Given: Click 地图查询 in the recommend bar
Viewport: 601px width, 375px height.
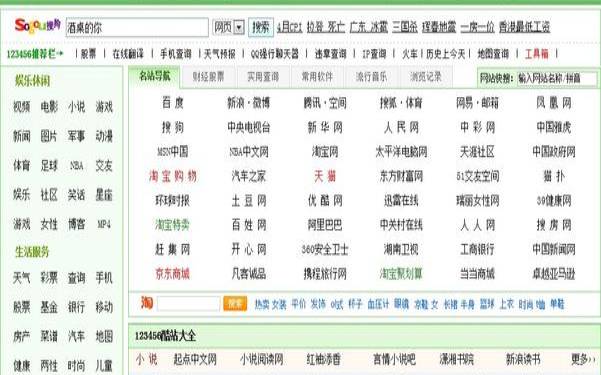Looking at the screenshot, I should click(x=493, y=54).
